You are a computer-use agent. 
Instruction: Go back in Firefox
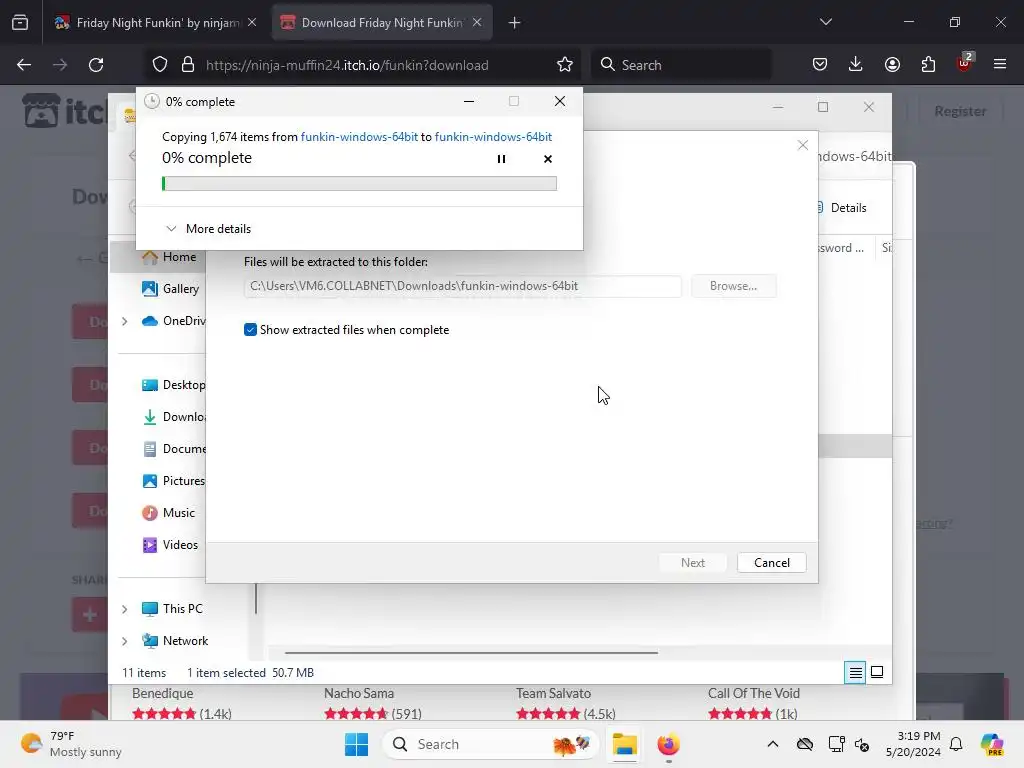tap(24, 65)
